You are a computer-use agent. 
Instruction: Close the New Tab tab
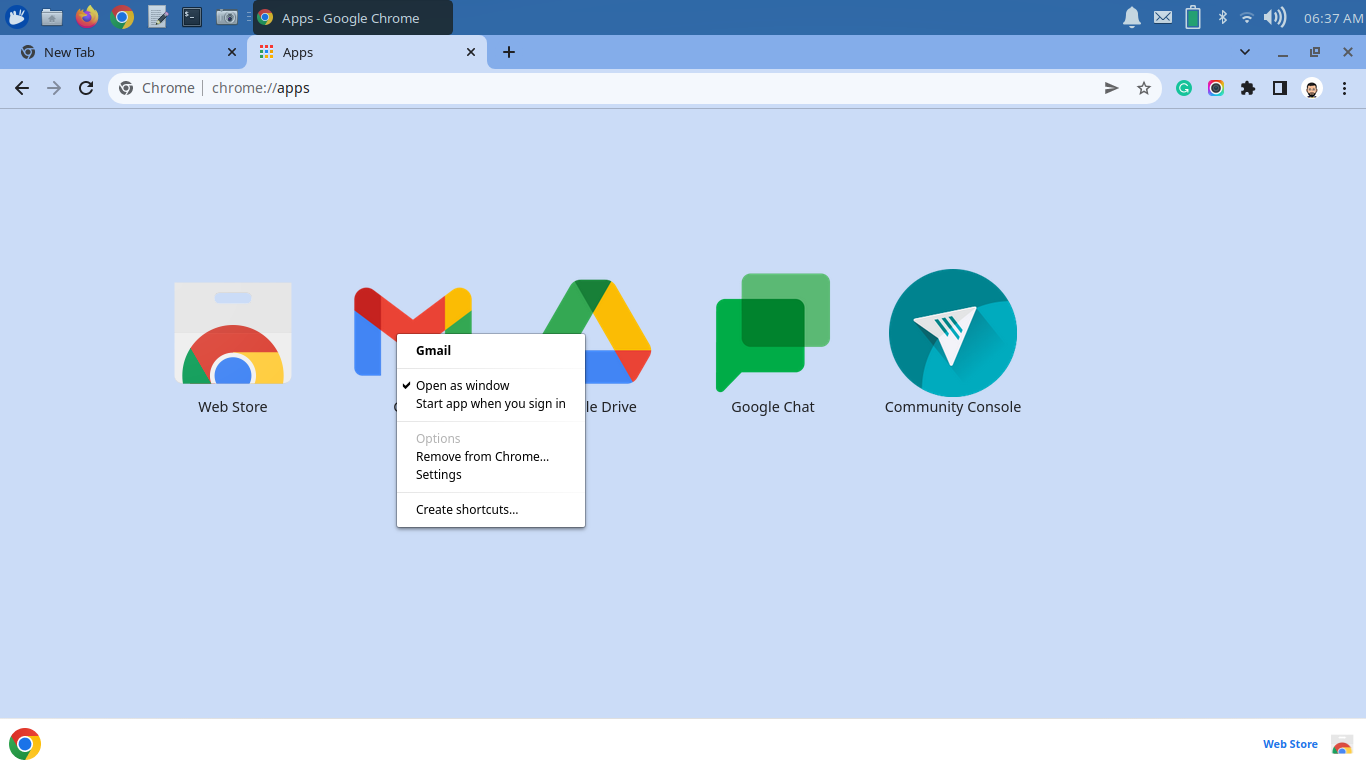232,52
